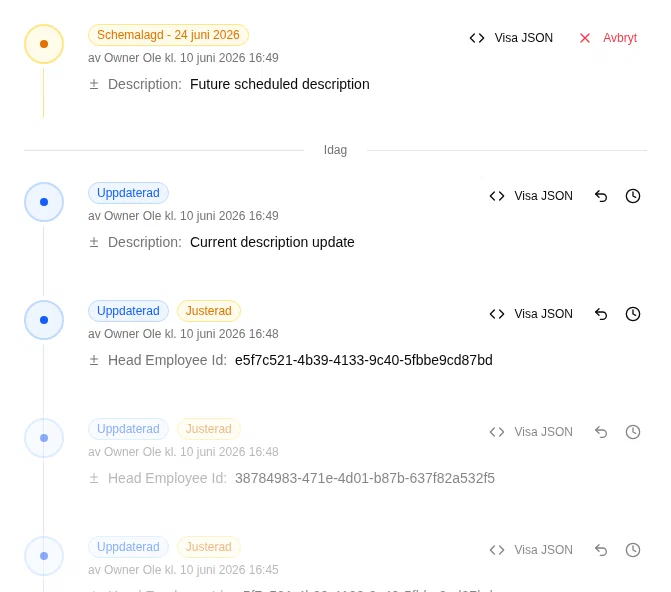Click the ID e5f7c521-4b39-4133-9c40-5fbbe9cd87bd
The image size is (671, 592).
point(364,360)
